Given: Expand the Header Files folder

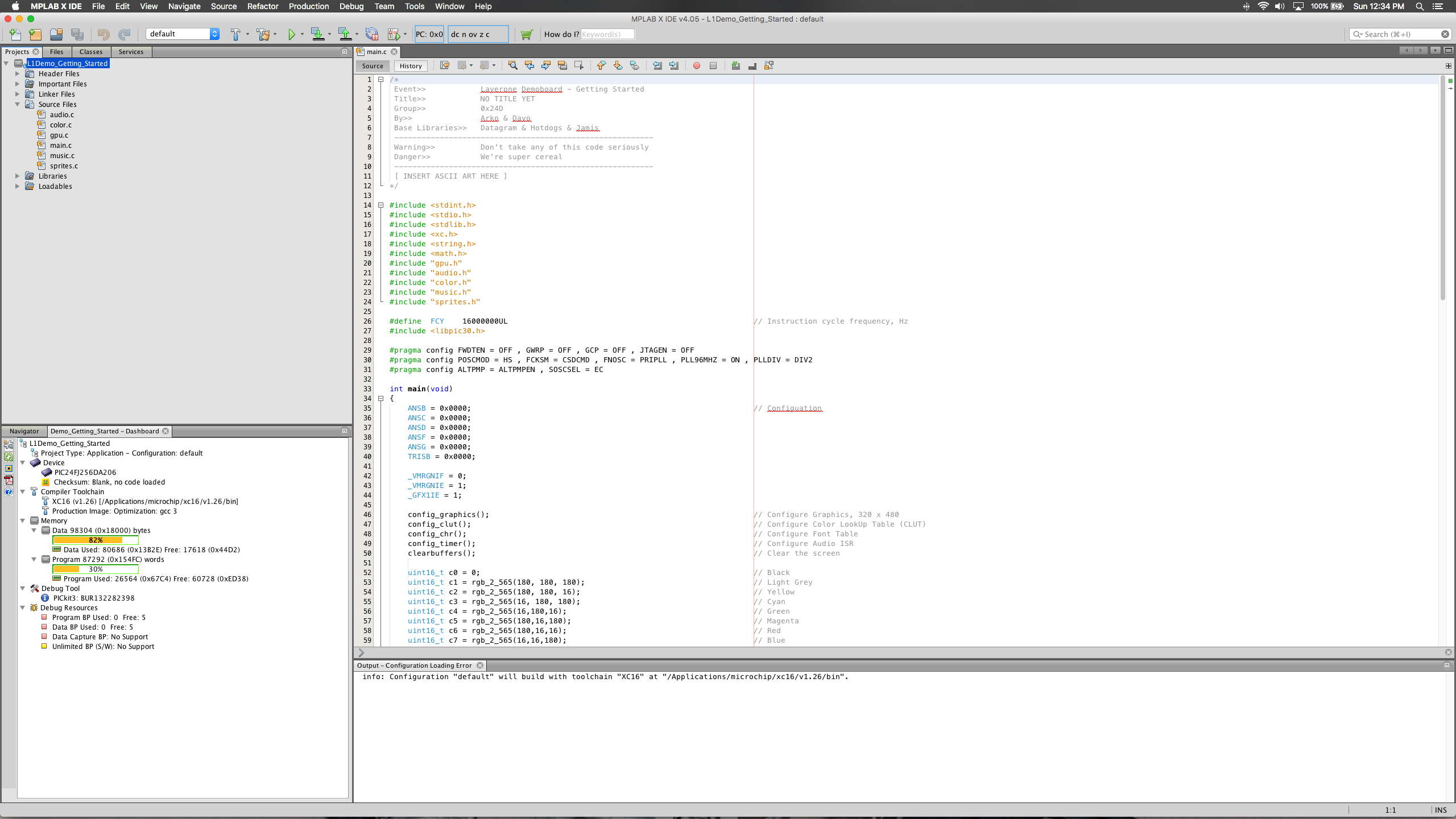Looking at the screenshot, I should coord(18,74).
